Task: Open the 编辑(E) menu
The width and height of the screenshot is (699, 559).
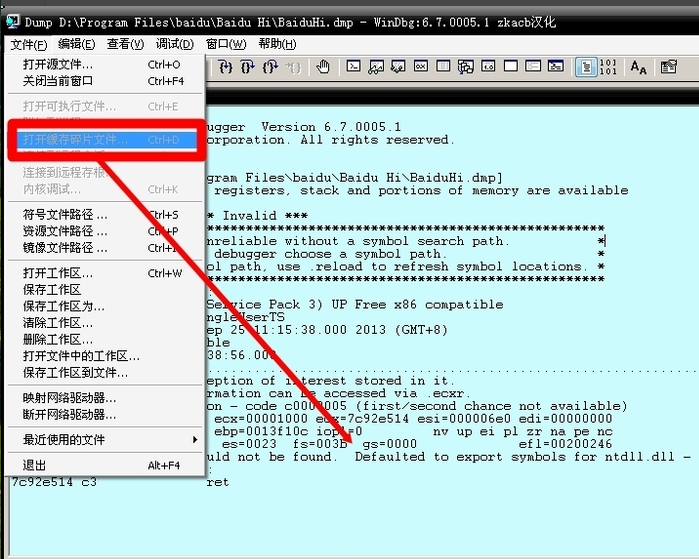Action: 76,44
